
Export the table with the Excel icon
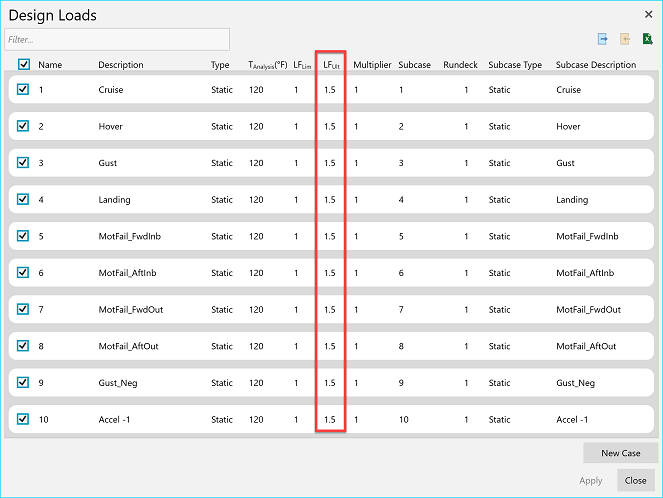pyautogui.click(x=647, y=39)
